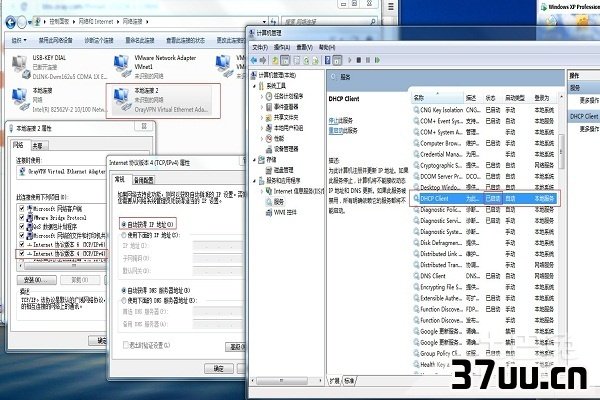Enable 退出时验证设置 checkbox
Image resolution: width=600 pixels, height=400 pixels.
tap(126, 345)
